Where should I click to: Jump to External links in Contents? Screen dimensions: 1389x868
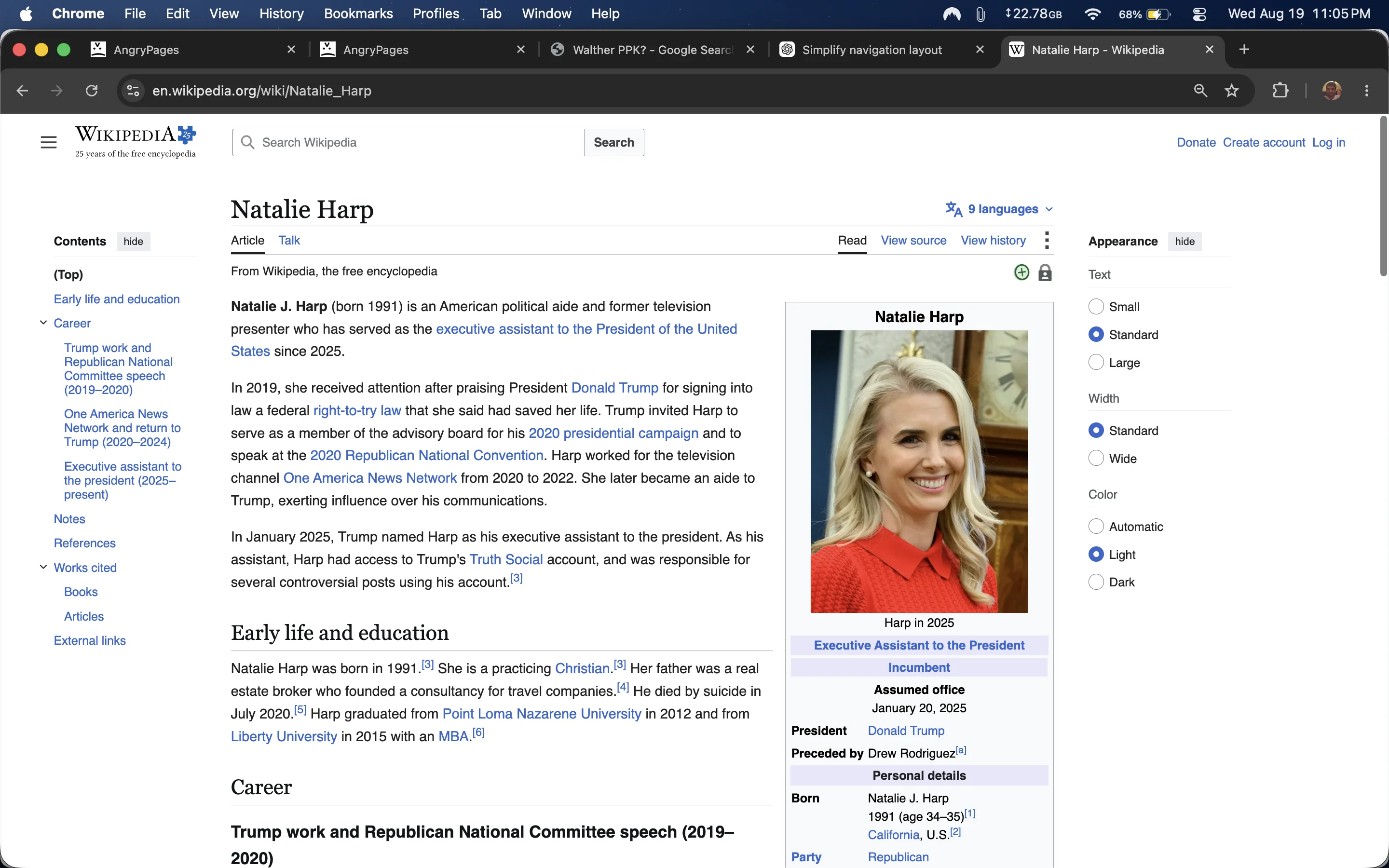pyautogui.click(x=90, y=641)
